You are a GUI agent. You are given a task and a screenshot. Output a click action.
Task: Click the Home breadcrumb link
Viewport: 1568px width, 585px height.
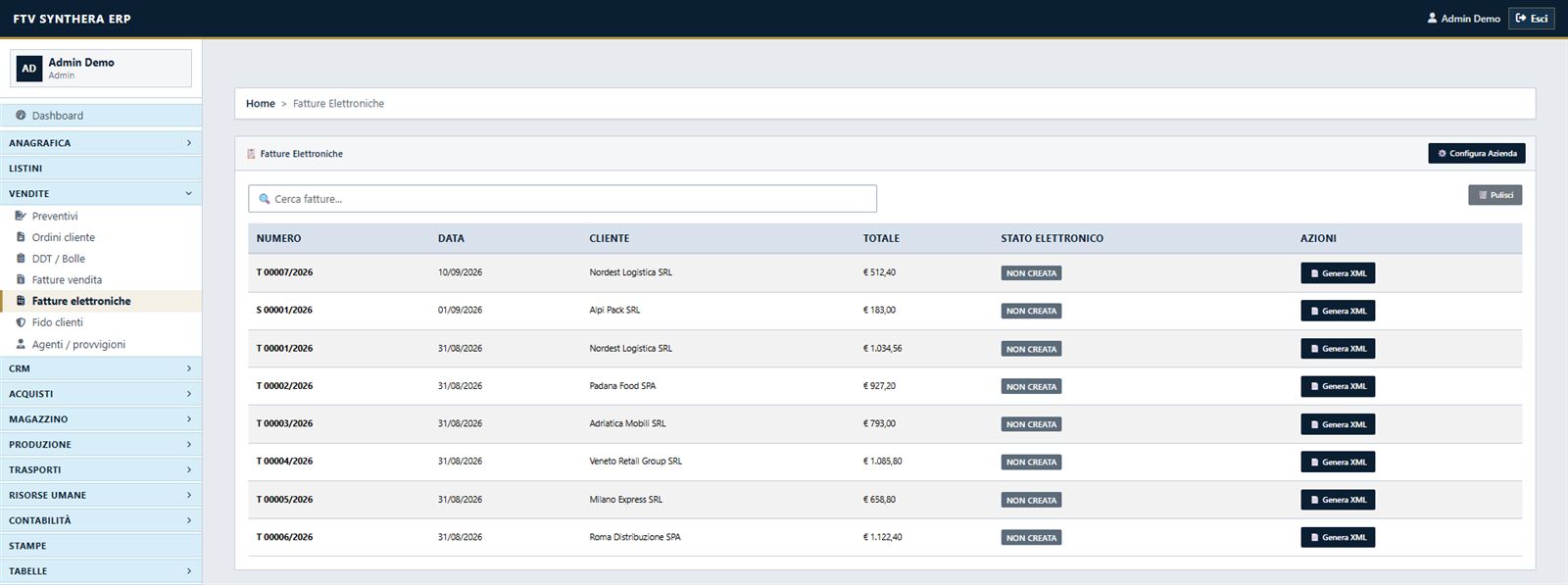click(x=261, y=104)
